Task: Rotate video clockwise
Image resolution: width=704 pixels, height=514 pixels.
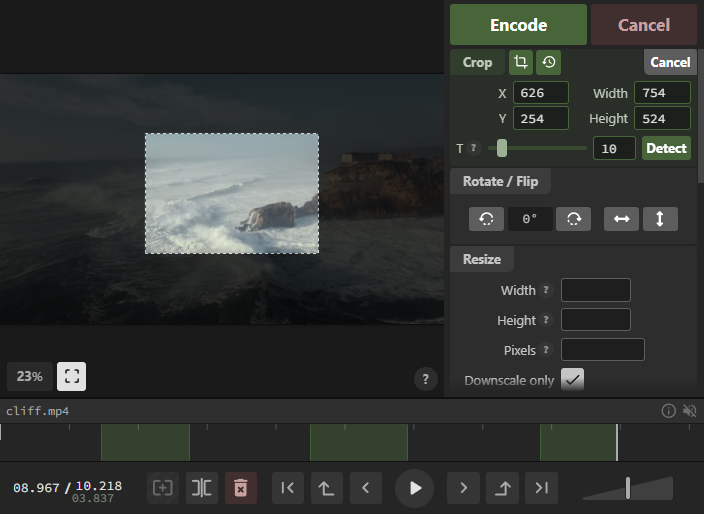Action: pyautogui.click(x=573, y=219)
